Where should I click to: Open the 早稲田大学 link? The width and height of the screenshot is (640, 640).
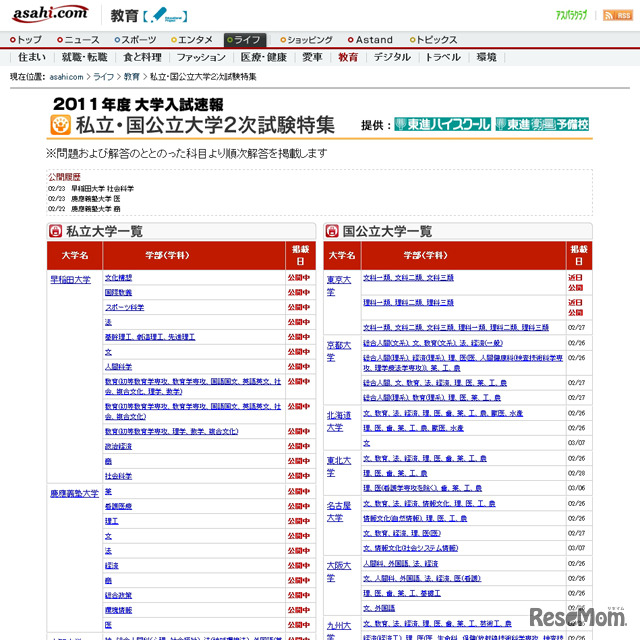pyautogui.click(x=70, y=280)
